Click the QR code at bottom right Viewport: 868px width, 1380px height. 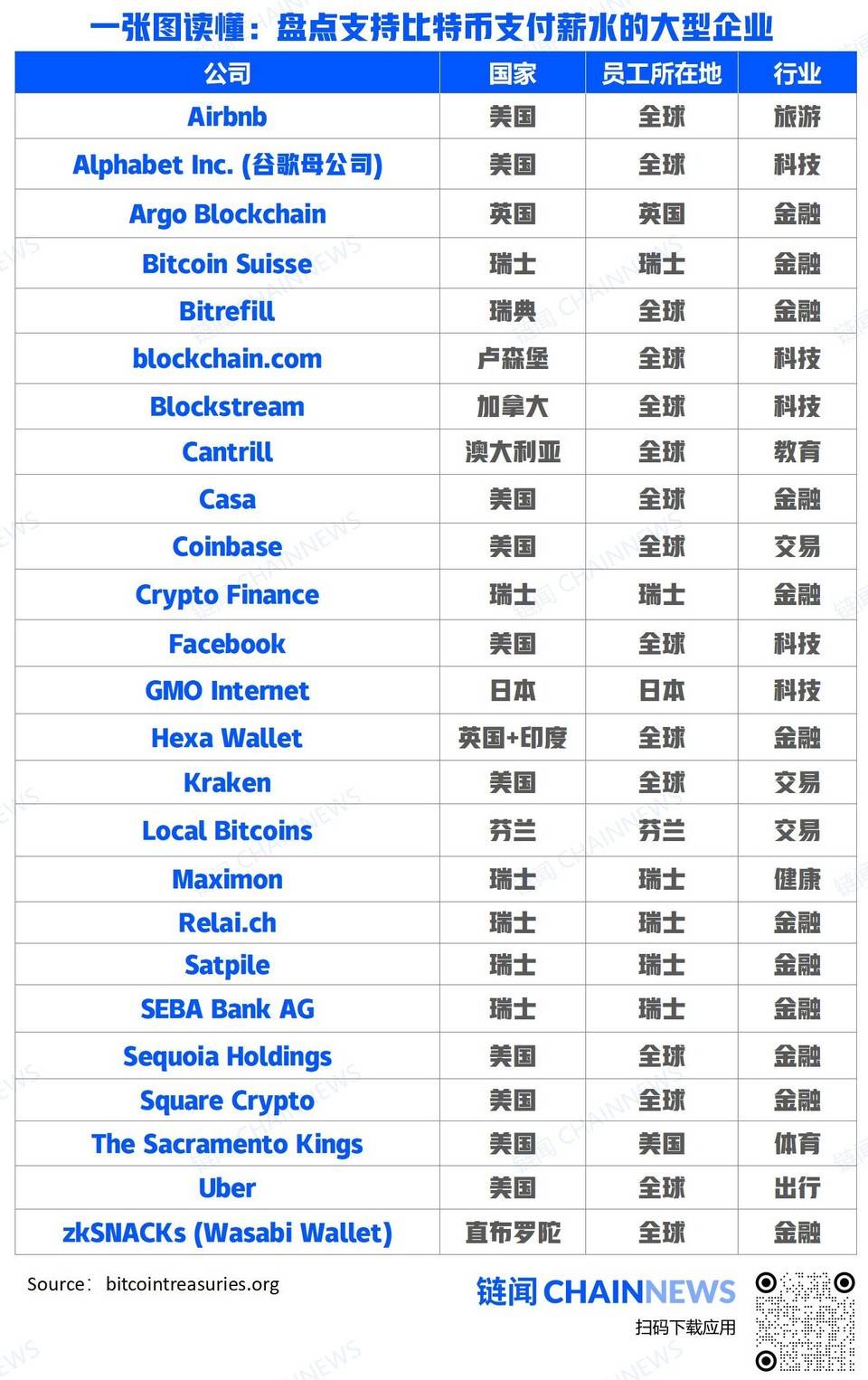point(805,1321)
